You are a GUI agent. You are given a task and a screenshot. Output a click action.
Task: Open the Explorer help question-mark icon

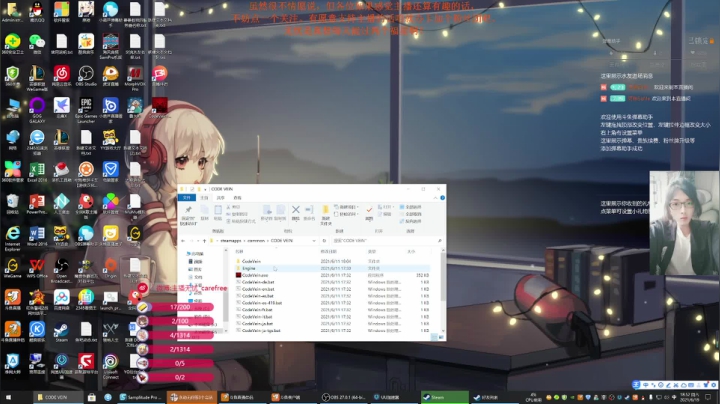click(x=442, y=198)
